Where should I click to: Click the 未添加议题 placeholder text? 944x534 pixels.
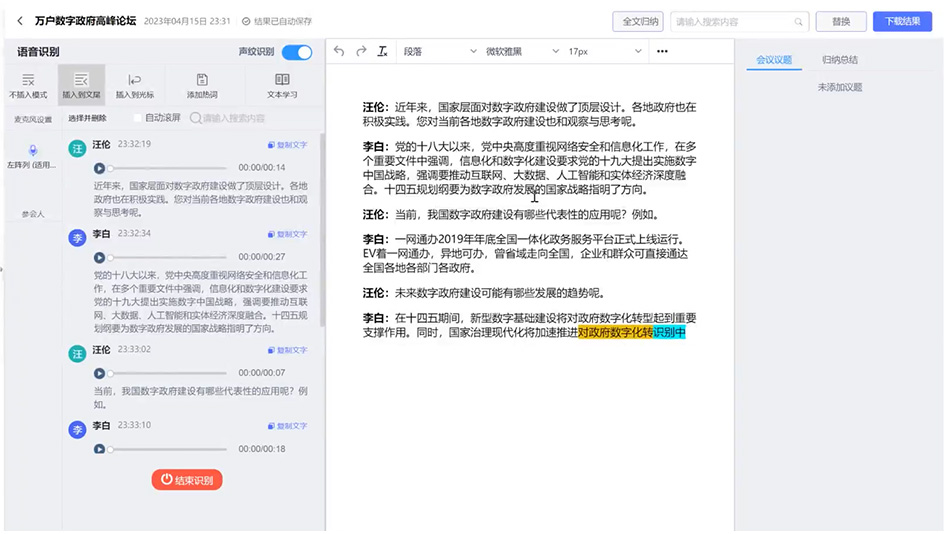coord(840,87)
